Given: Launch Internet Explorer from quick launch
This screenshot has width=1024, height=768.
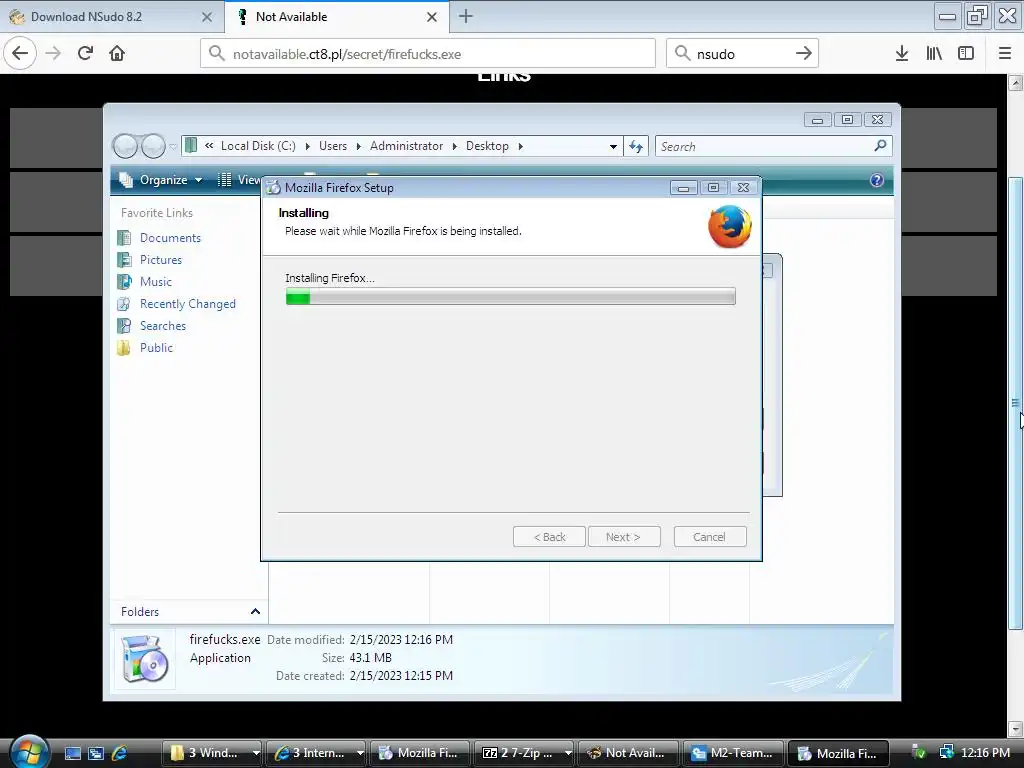Looking at the screenshot, I should (x=120, y=753).
